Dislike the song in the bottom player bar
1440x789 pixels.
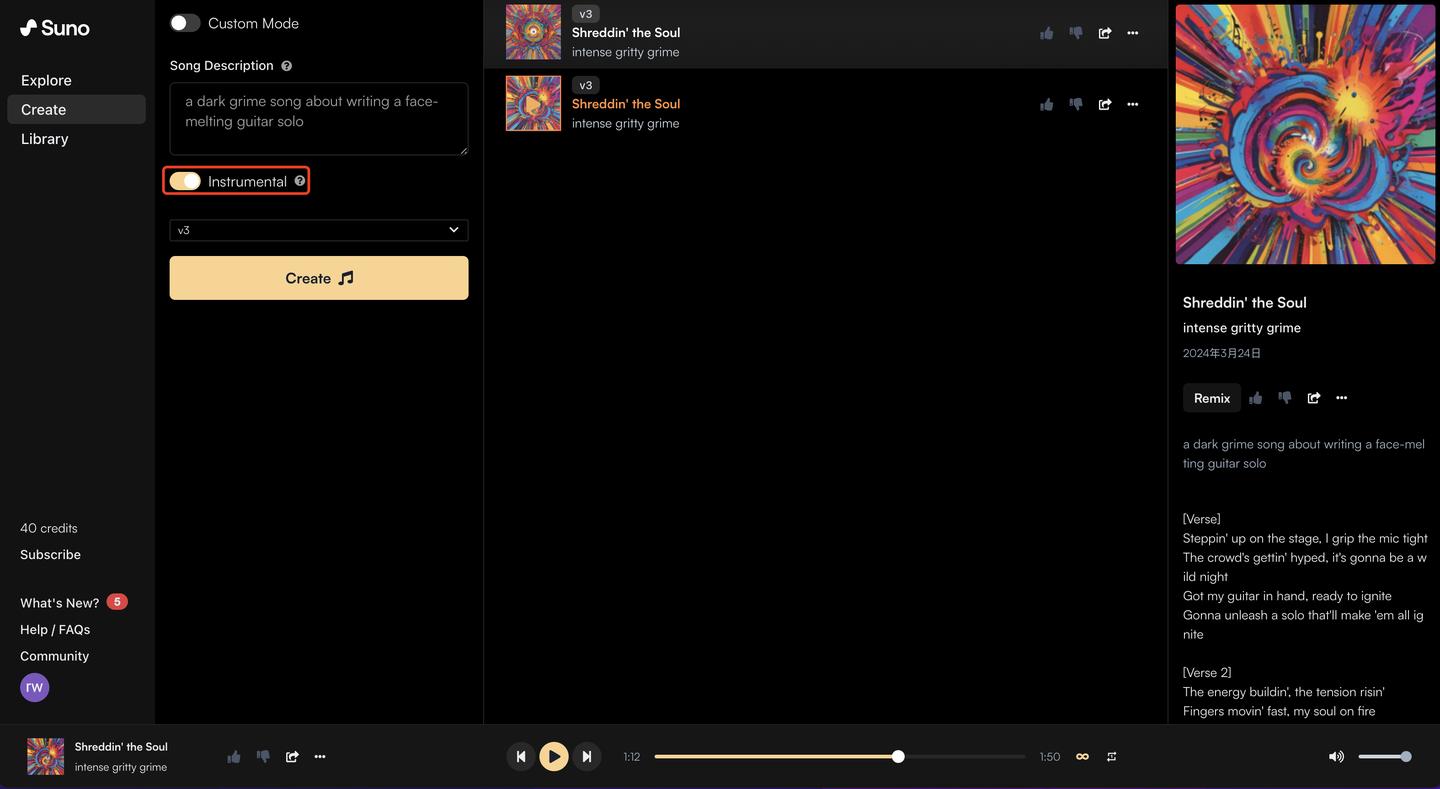[x=263, y=757]
